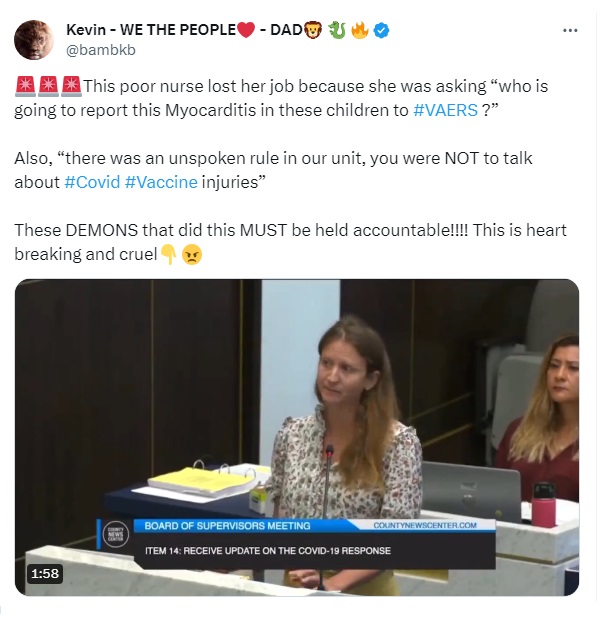
Task: Click the first red siren emoji
Action: pyautogui.click(x=25, y=87)
